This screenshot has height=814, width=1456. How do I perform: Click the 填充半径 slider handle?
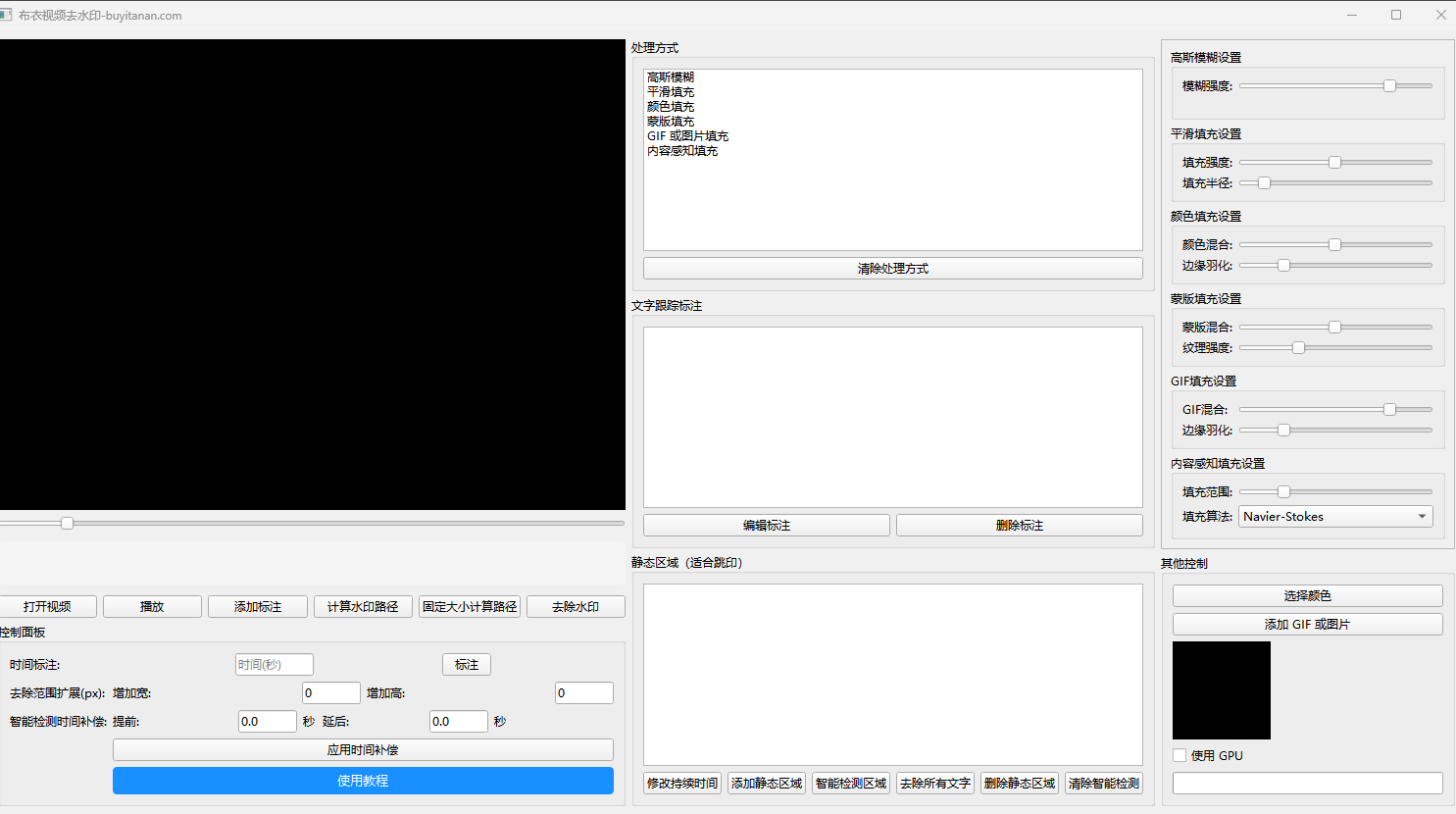1264,183
